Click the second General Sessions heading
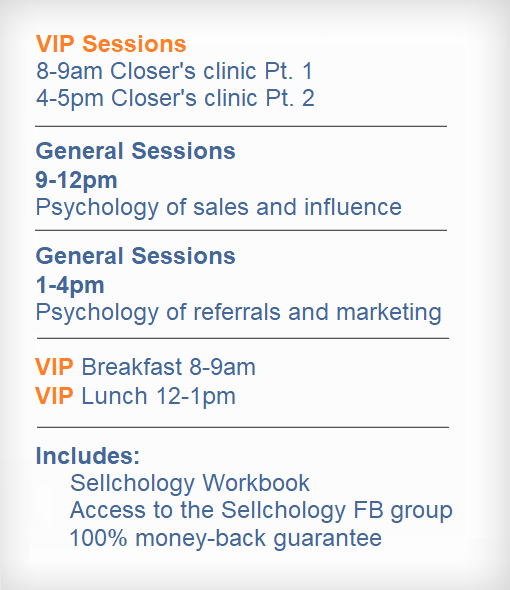 (x=135, y=256)
